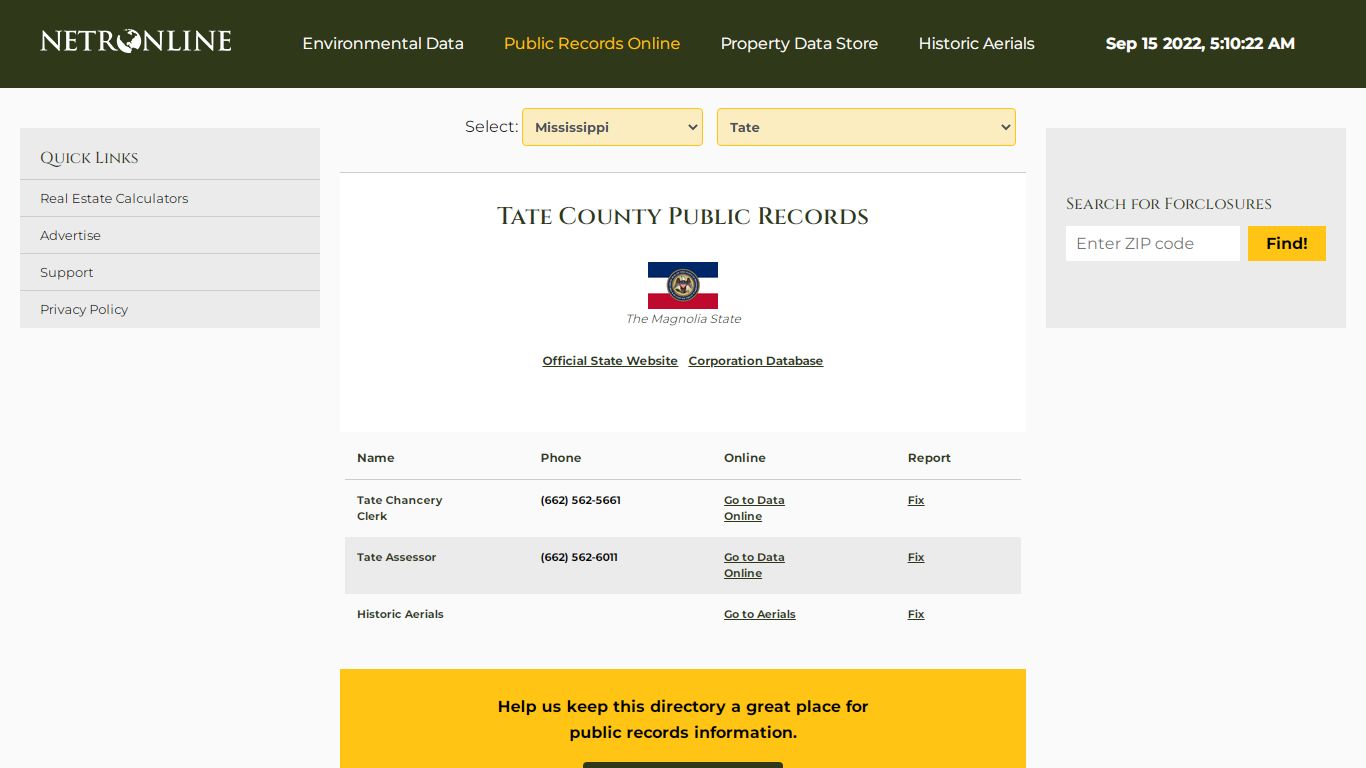This screenshot has width=1366, height=768.
Task: Click the Phone column header
Action: pyautogui.click(x=561, y=458)
